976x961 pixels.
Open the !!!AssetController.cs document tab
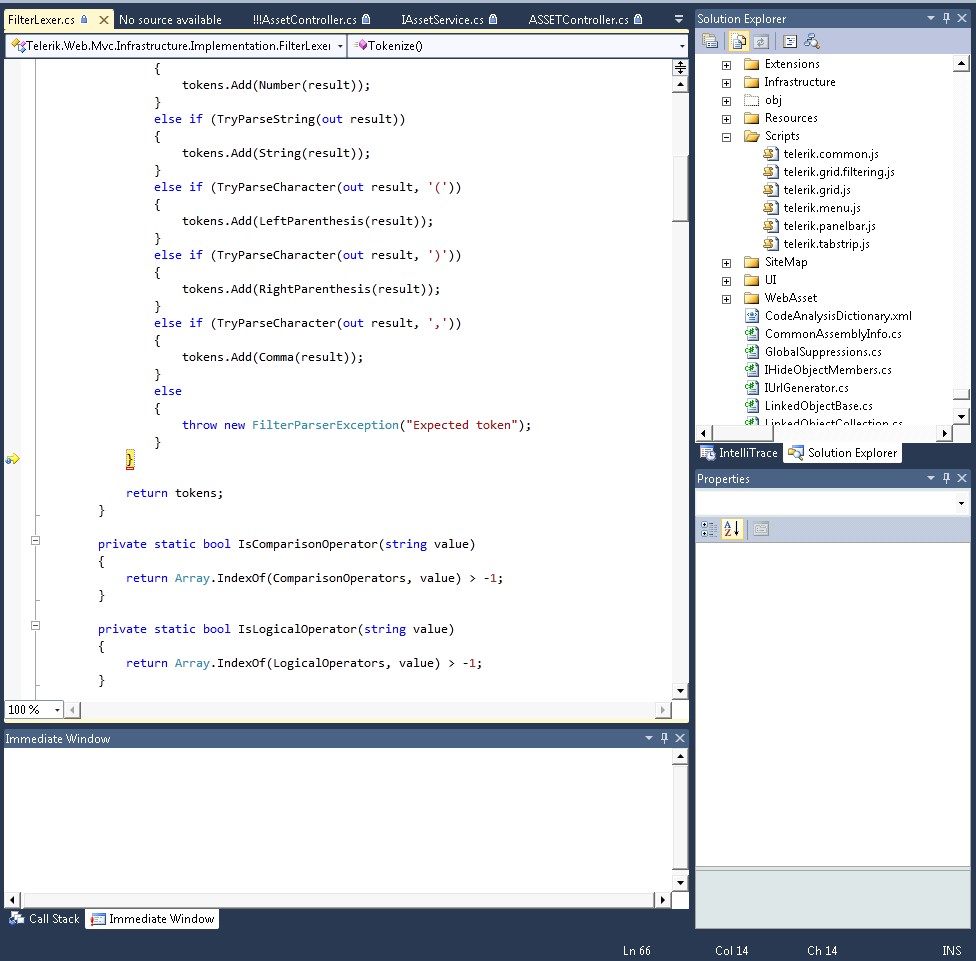click(312, 20)
